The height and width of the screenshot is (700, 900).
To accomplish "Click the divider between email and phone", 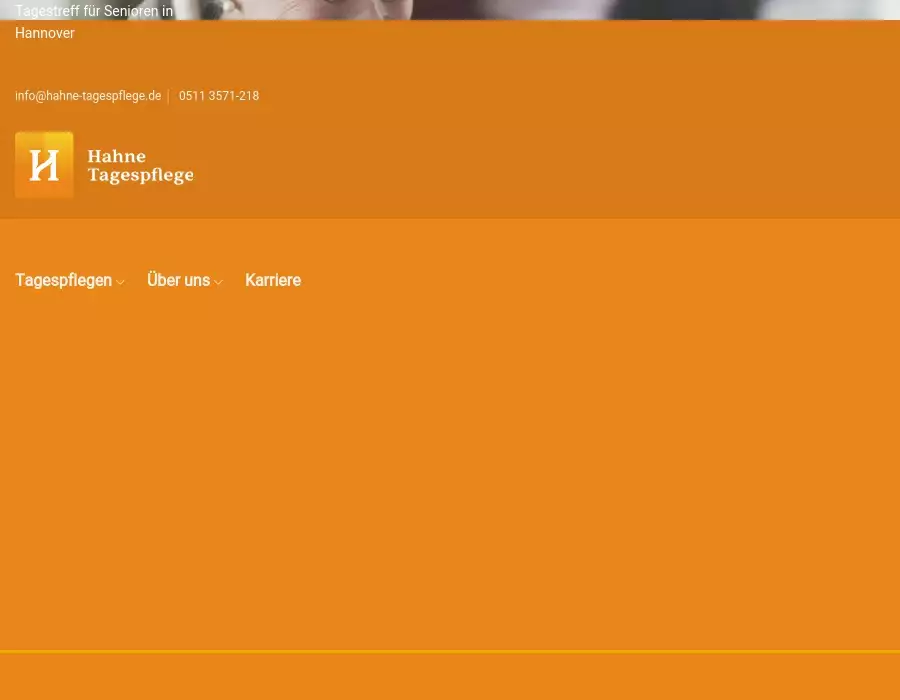I will 168,96.
